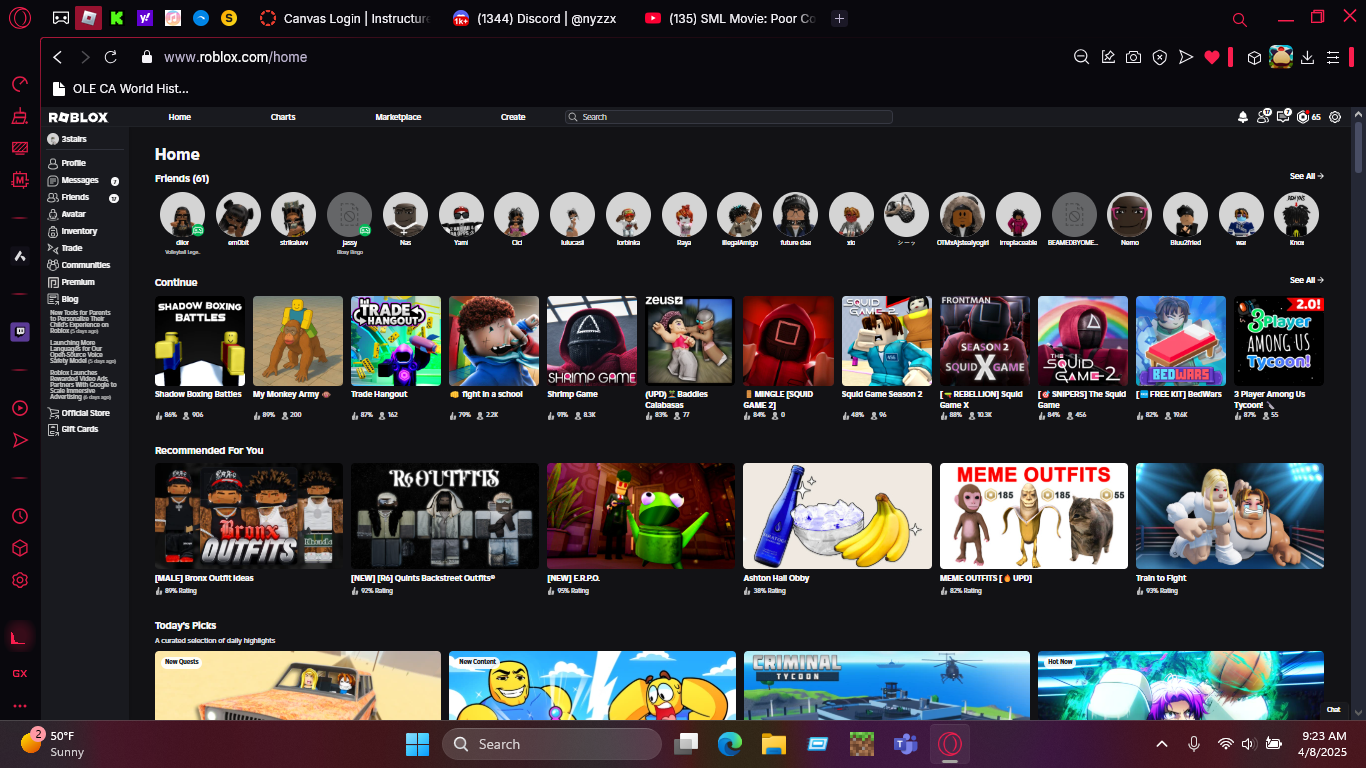Open Ashton Hall Obby thumbnail
Viewport: 1366px width, 768px height.
837,516
